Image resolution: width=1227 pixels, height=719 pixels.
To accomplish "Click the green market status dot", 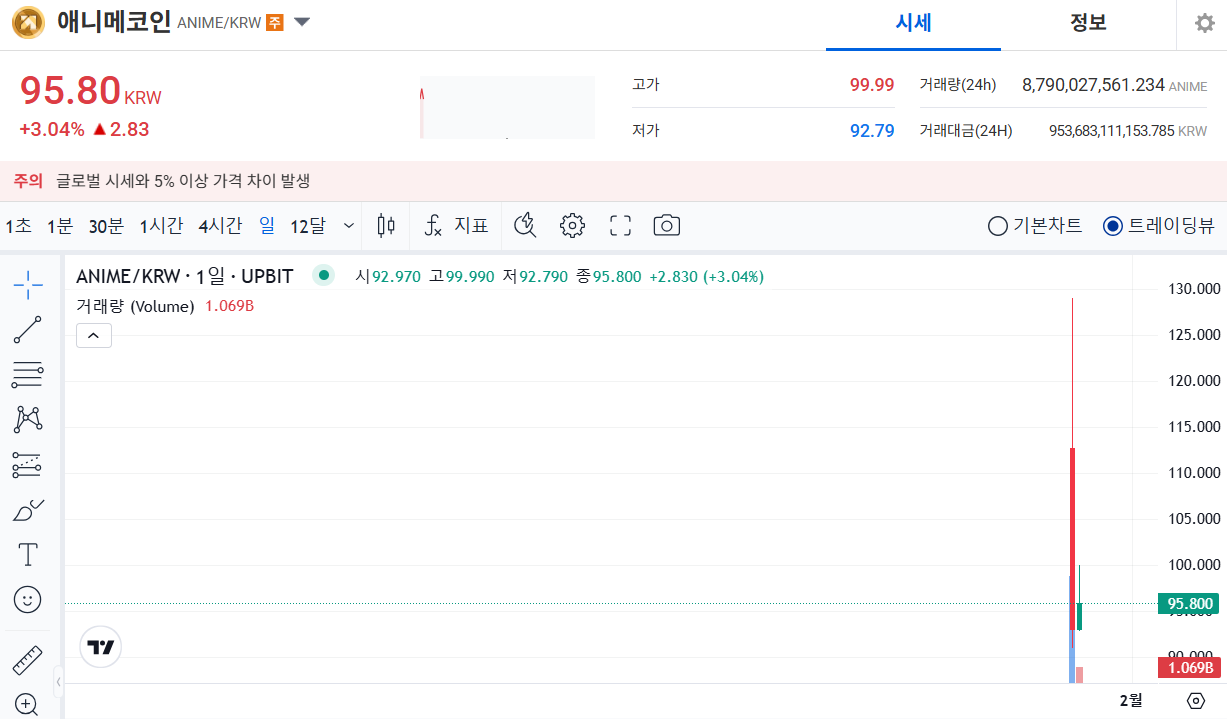I will pos(323,275).
